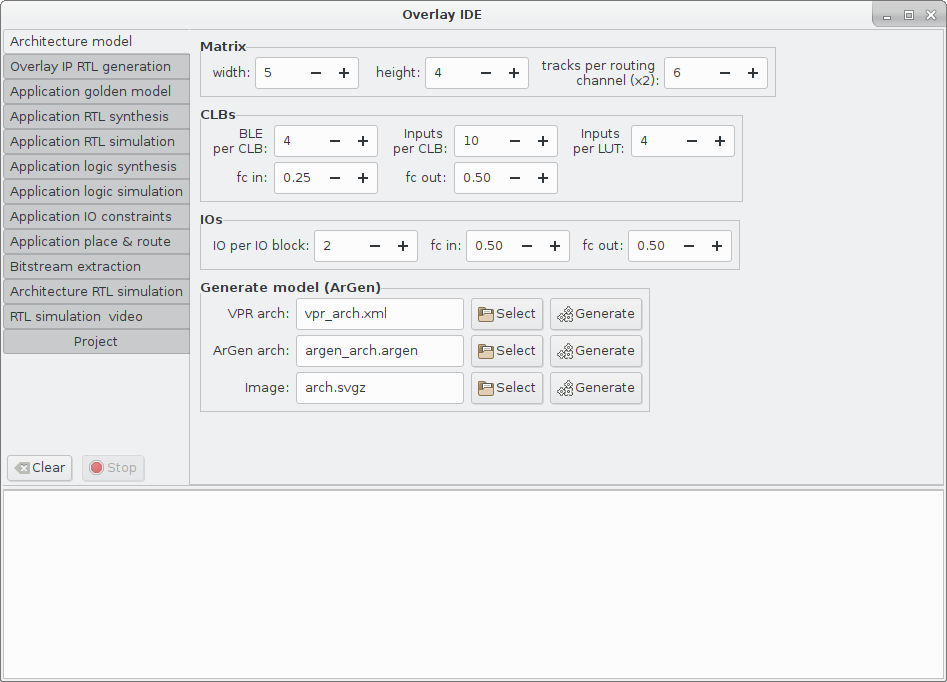Decrement tracks per routing channel
947x682 pixels.
pos(725,73)
